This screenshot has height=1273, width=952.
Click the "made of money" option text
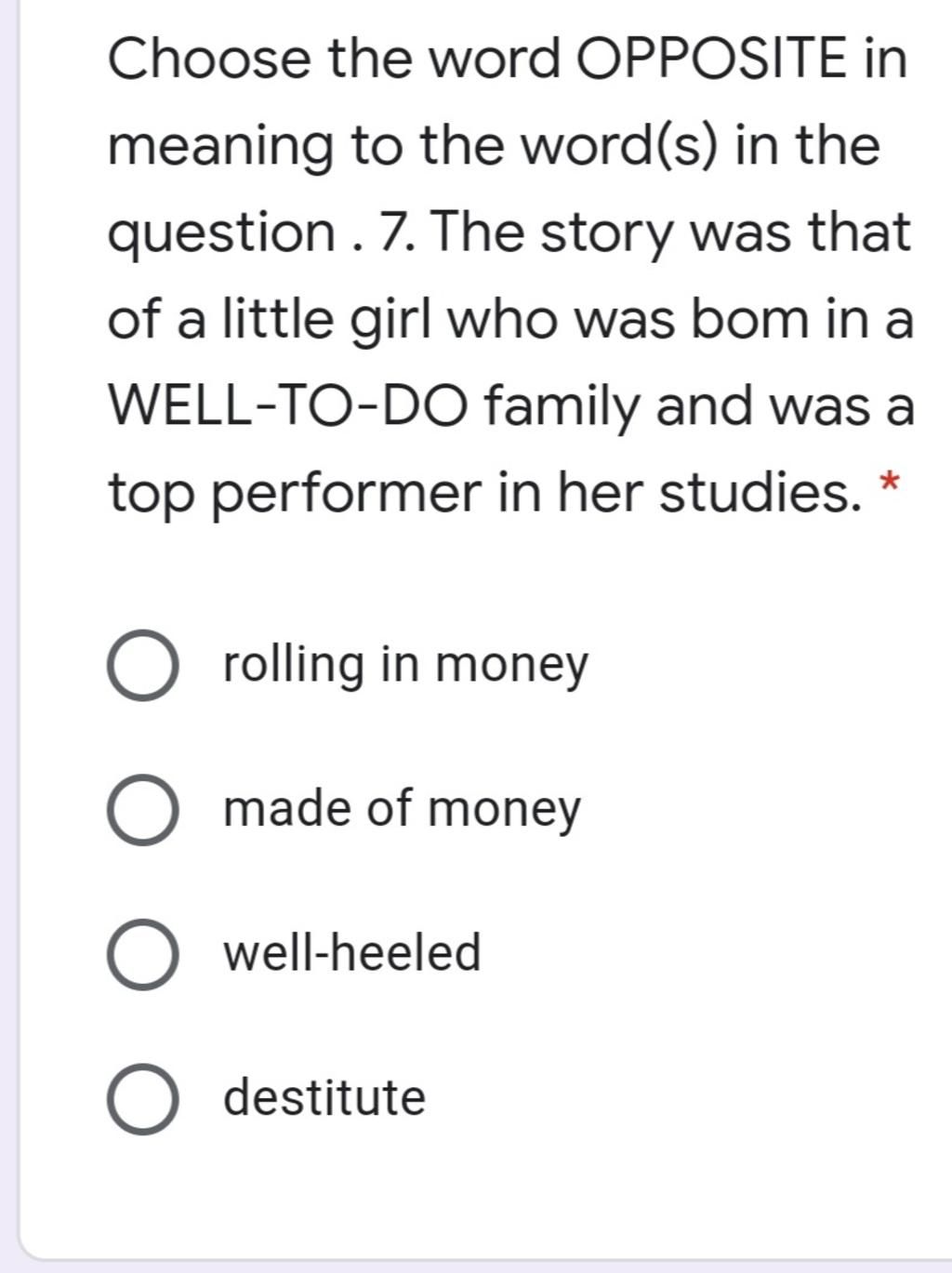[402, 808]
